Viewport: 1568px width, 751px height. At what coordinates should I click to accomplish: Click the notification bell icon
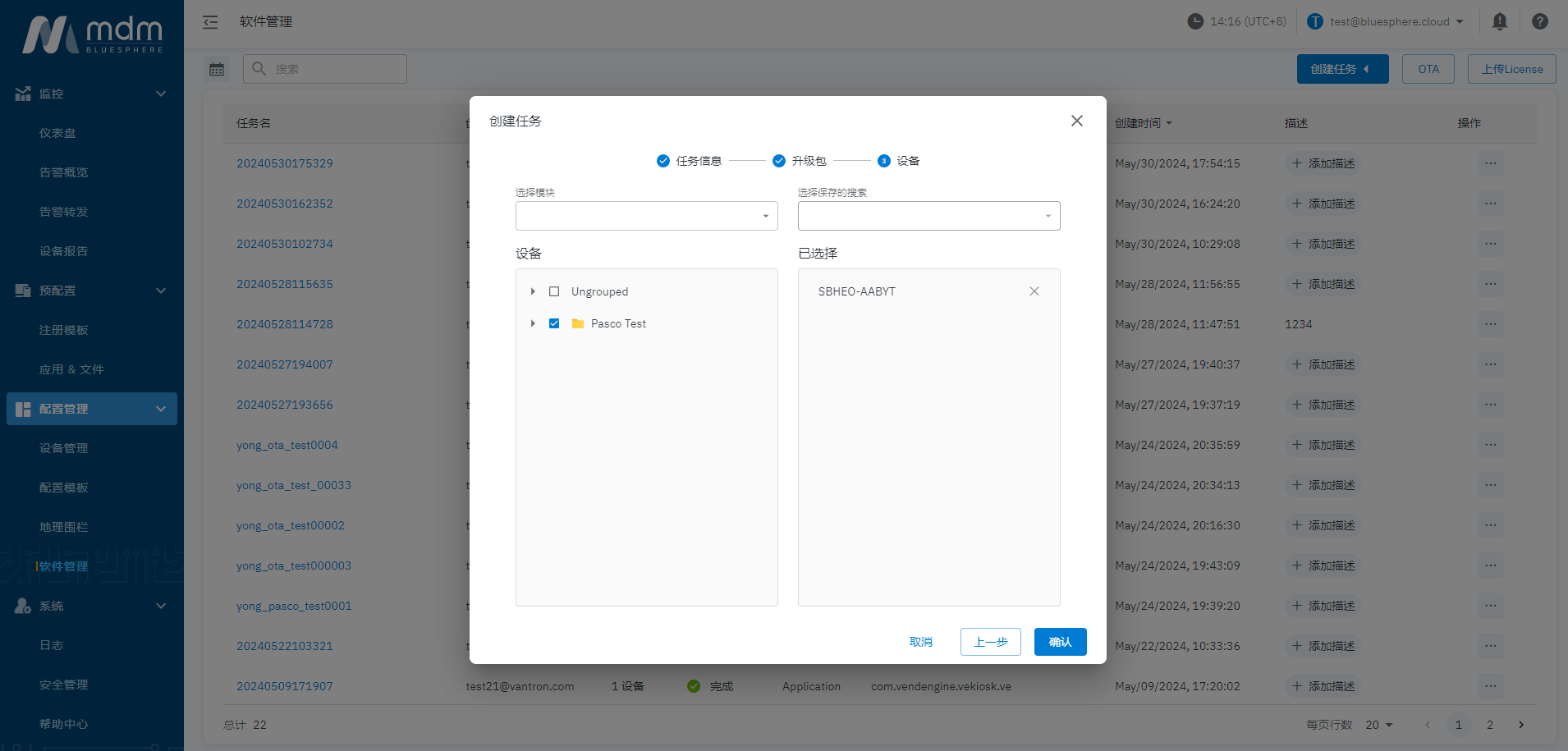(1499, 21)
